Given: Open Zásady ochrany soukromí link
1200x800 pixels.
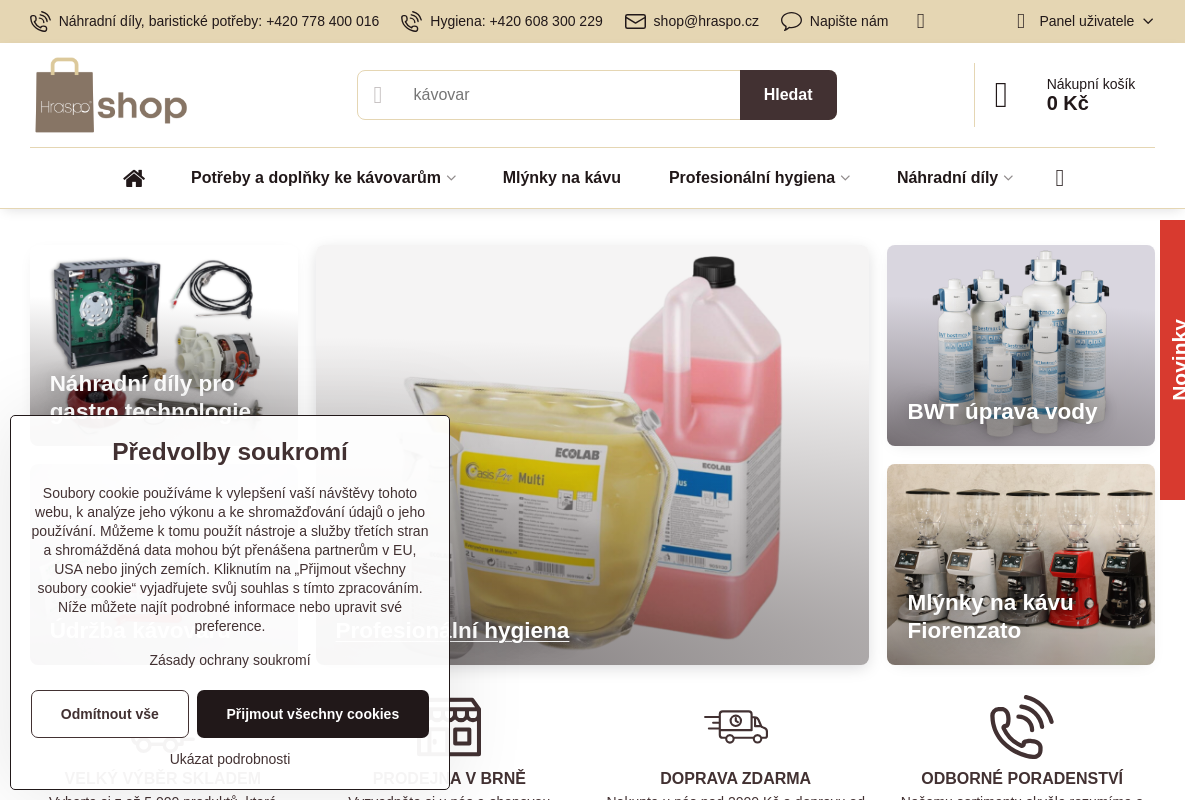Looking at the screenshot, I should pyautogui.click(x=230, y=660).
